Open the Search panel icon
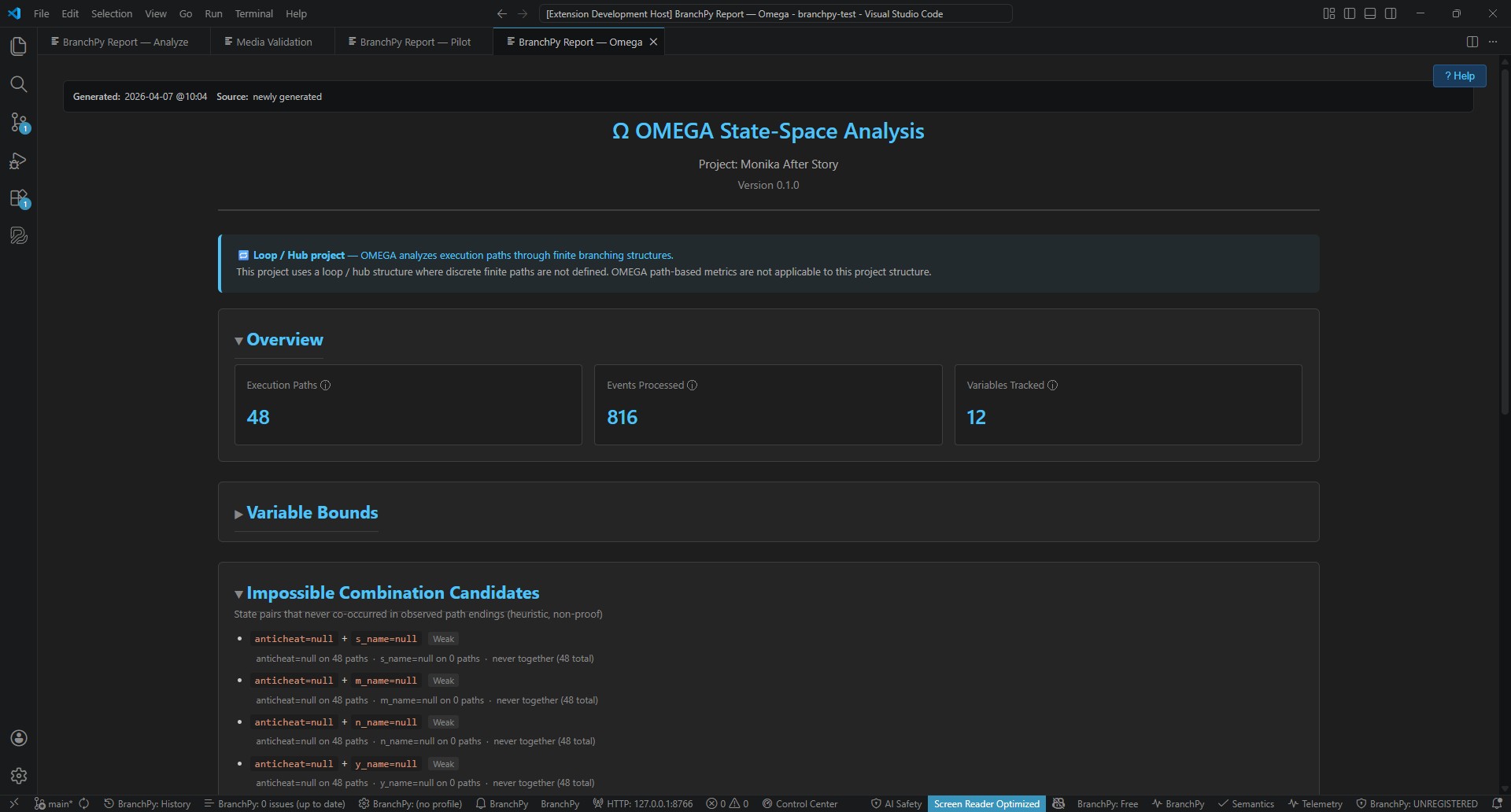 [x=18, y=84]
